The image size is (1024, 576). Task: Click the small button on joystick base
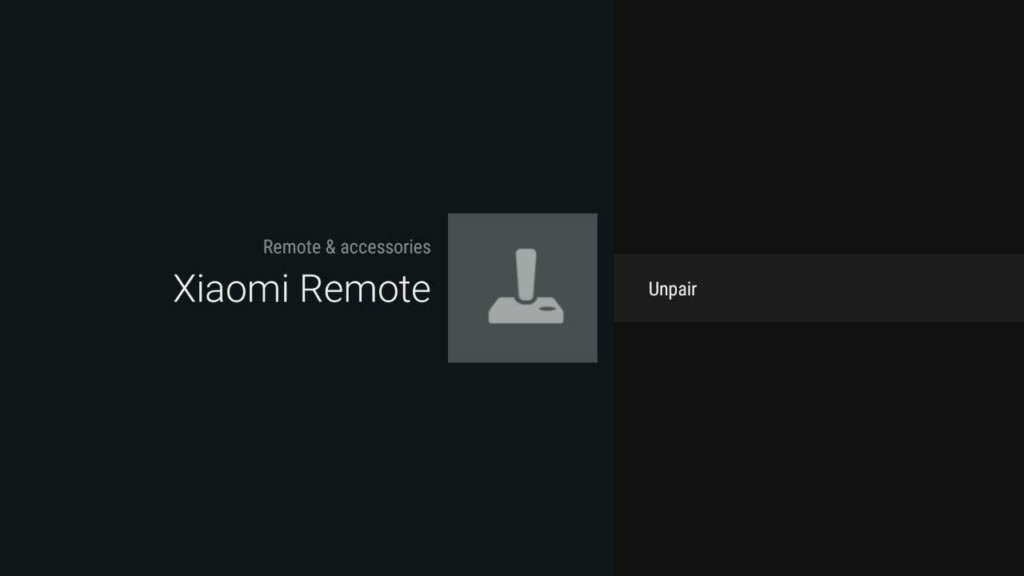547,308
